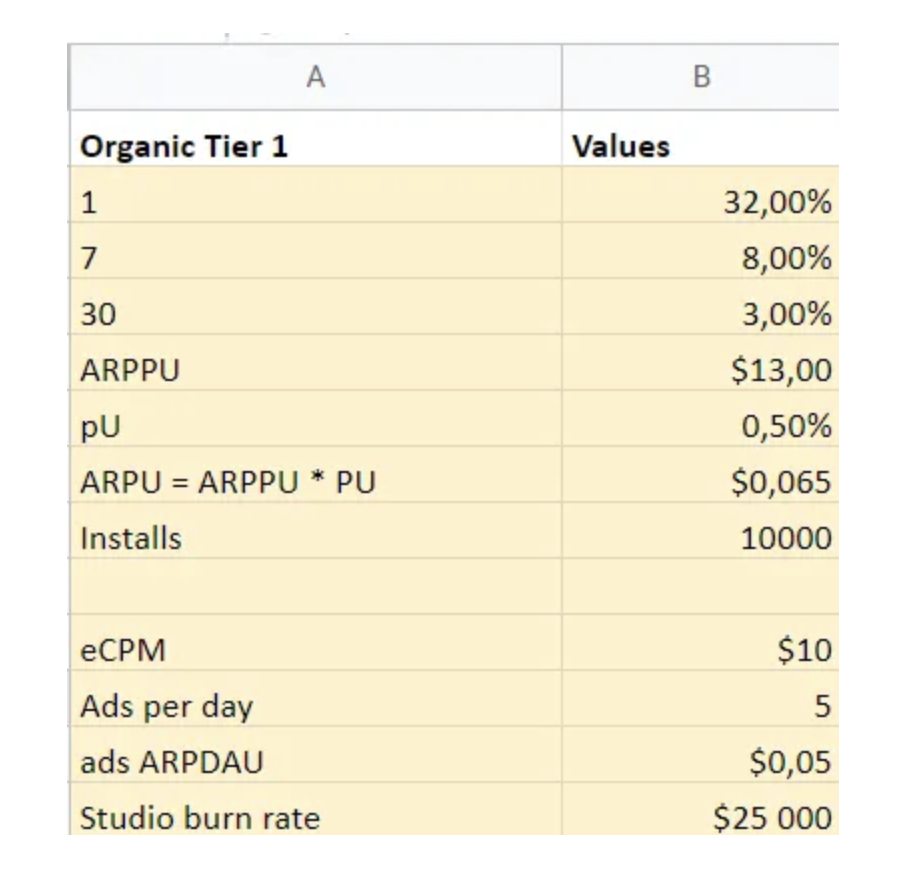Select column B header

(700, 78)
